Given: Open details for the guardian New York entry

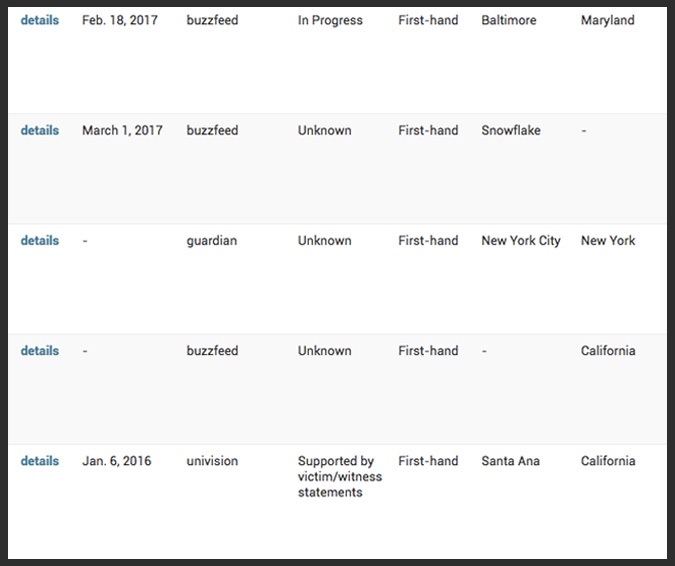Looking at the screenshot, I should [x=39, y=240].
